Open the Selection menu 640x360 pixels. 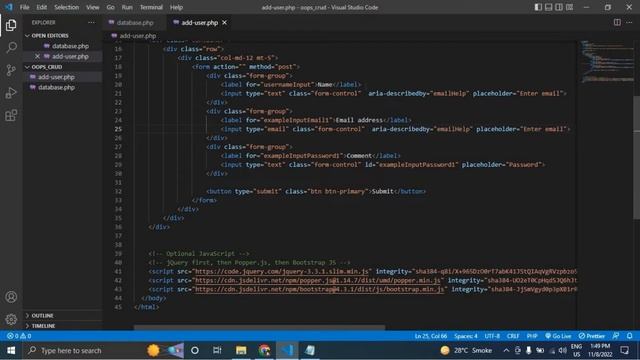tap(66, 7)
